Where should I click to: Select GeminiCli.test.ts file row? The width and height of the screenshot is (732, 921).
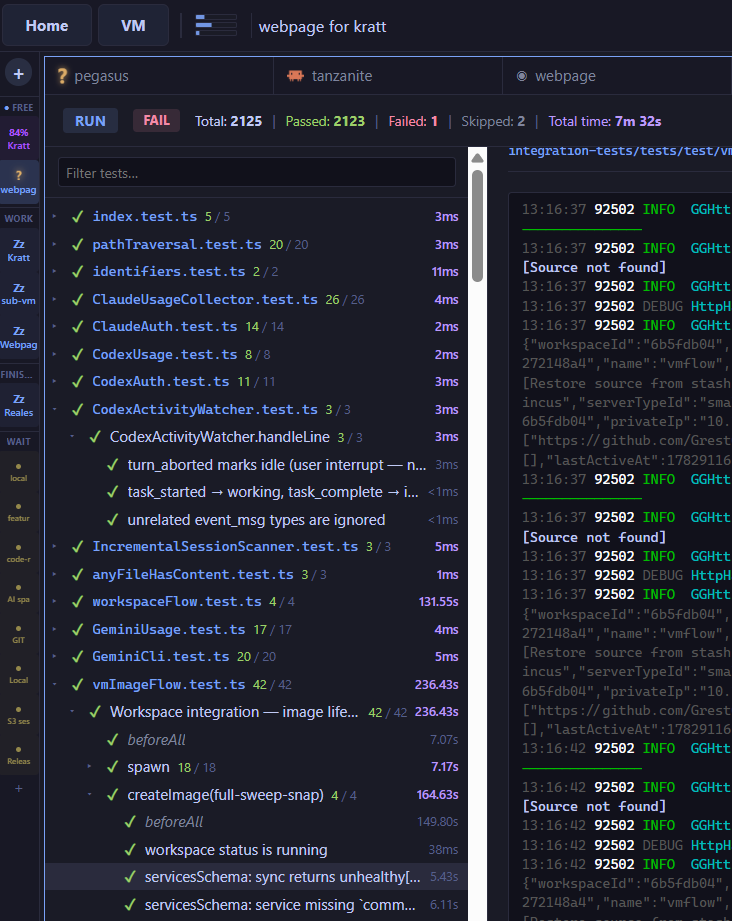(257, 657)
